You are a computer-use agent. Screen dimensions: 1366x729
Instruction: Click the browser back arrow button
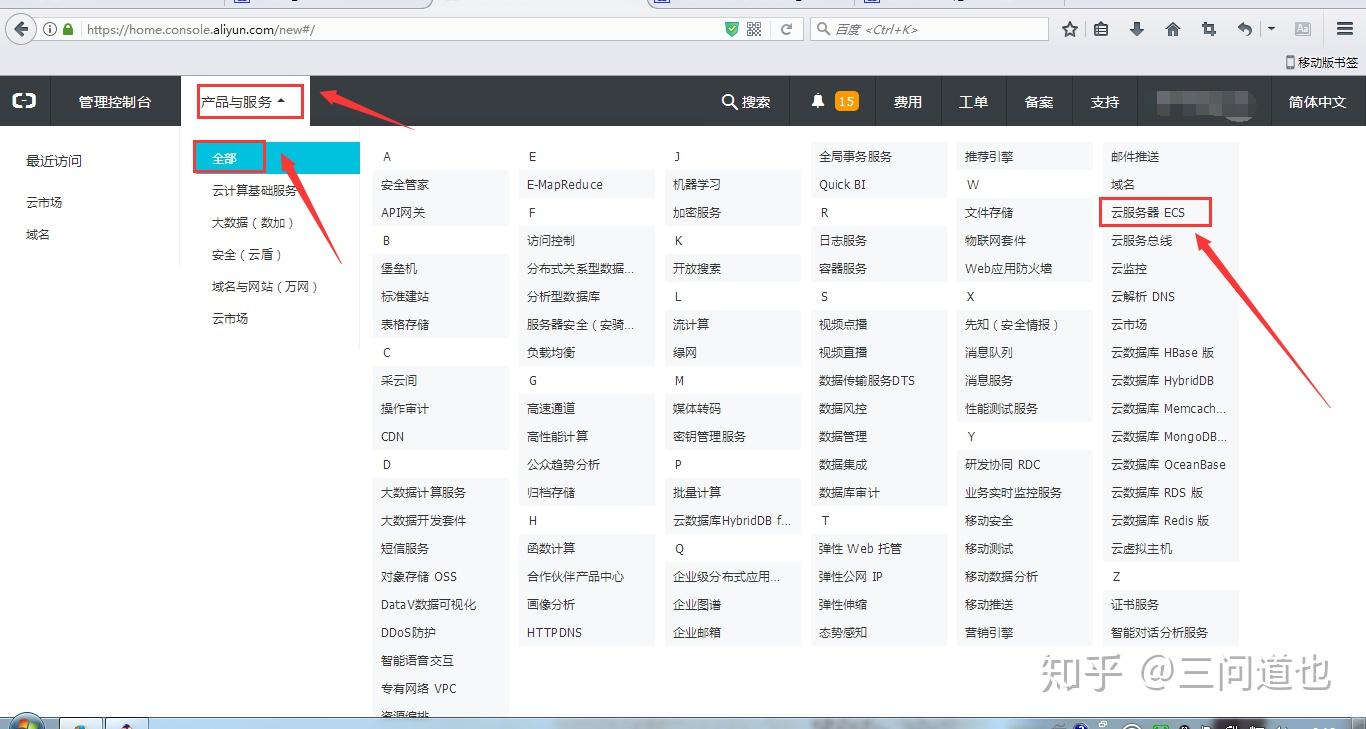click(21, 29)
